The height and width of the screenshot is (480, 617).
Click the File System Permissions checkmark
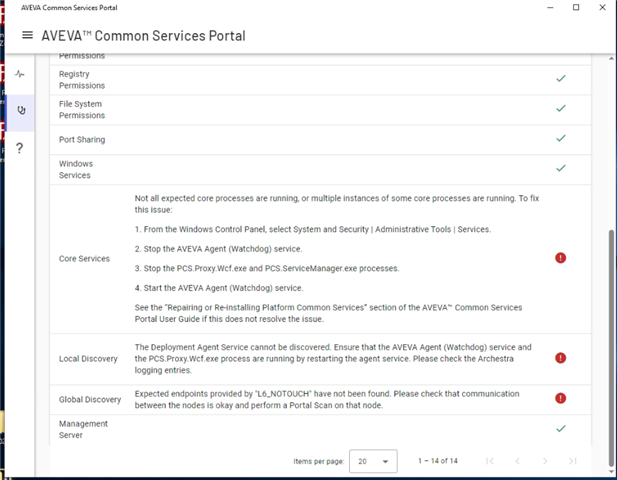(561, 108)
